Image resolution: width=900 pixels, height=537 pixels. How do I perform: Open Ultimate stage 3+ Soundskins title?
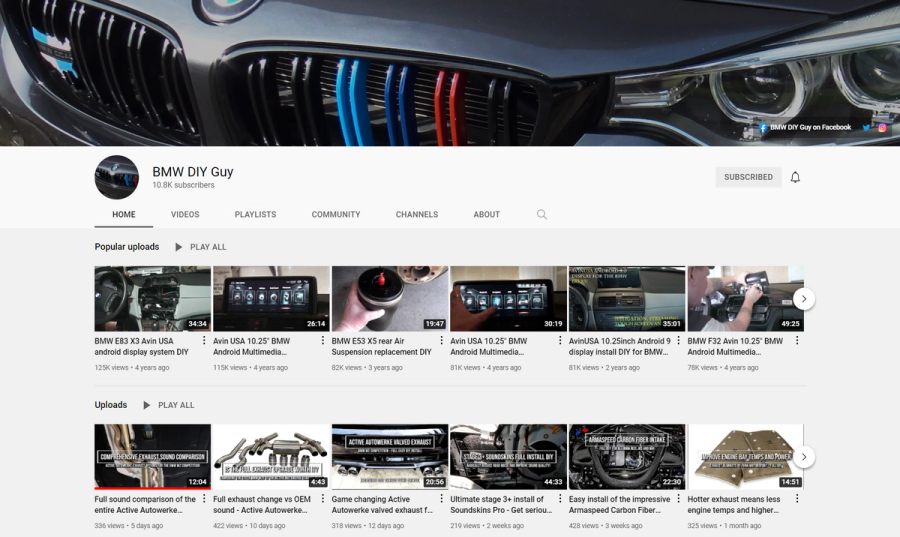click(501, 505)
